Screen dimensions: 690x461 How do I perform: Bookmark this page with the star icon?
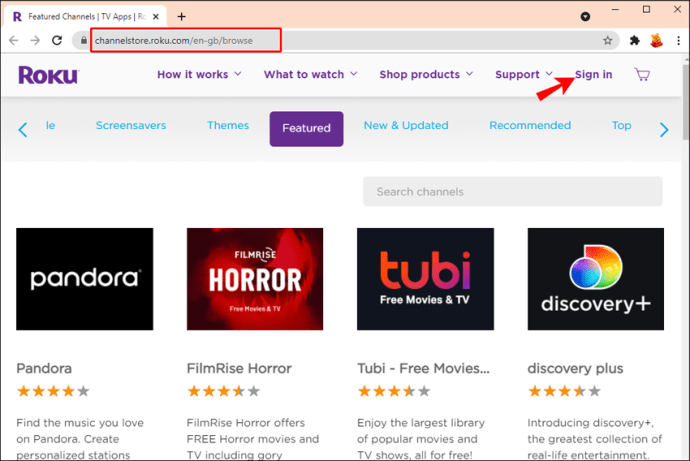point(608,40)
